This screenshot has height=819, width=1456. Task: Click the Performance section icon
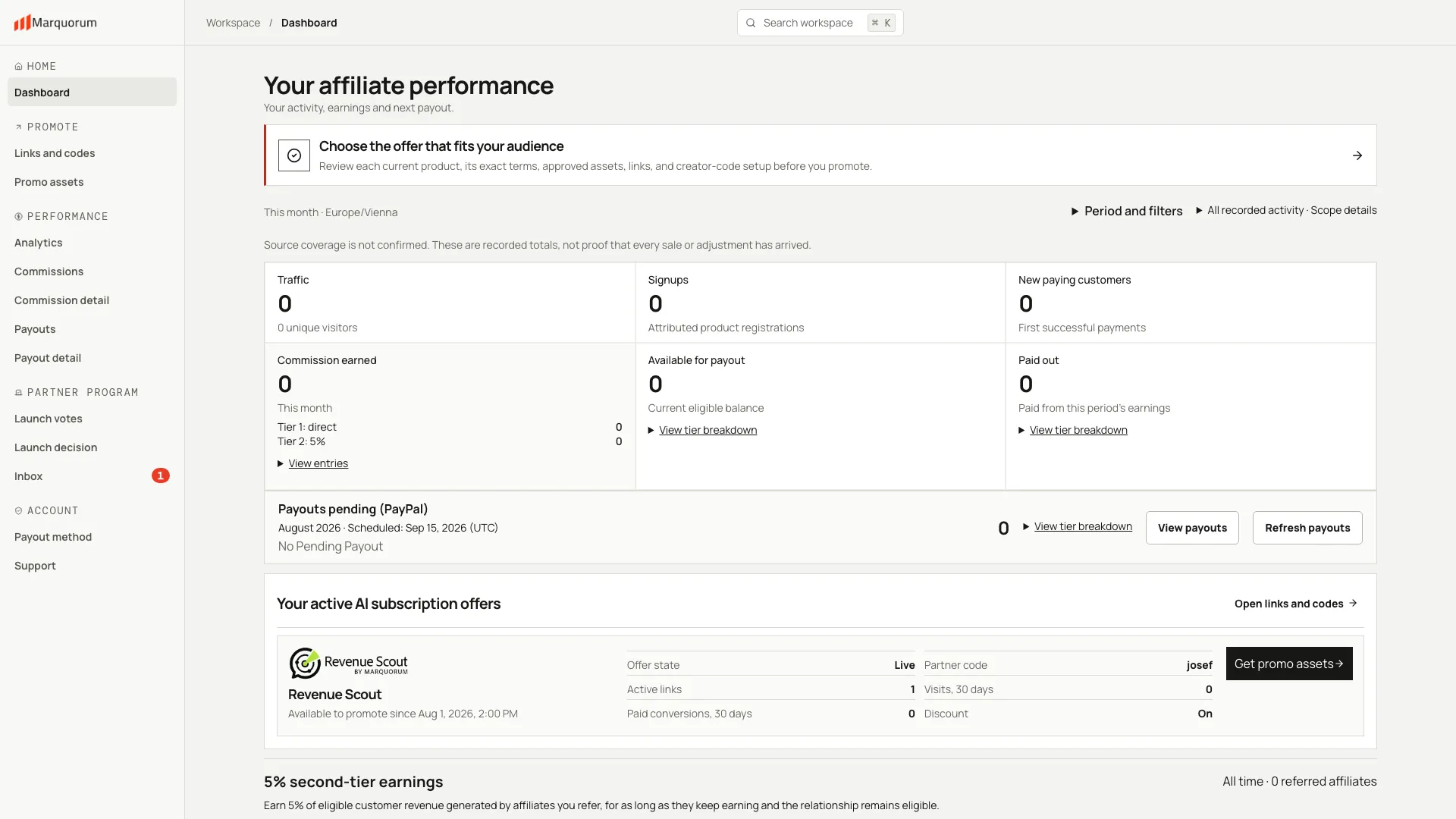(18, 217)
